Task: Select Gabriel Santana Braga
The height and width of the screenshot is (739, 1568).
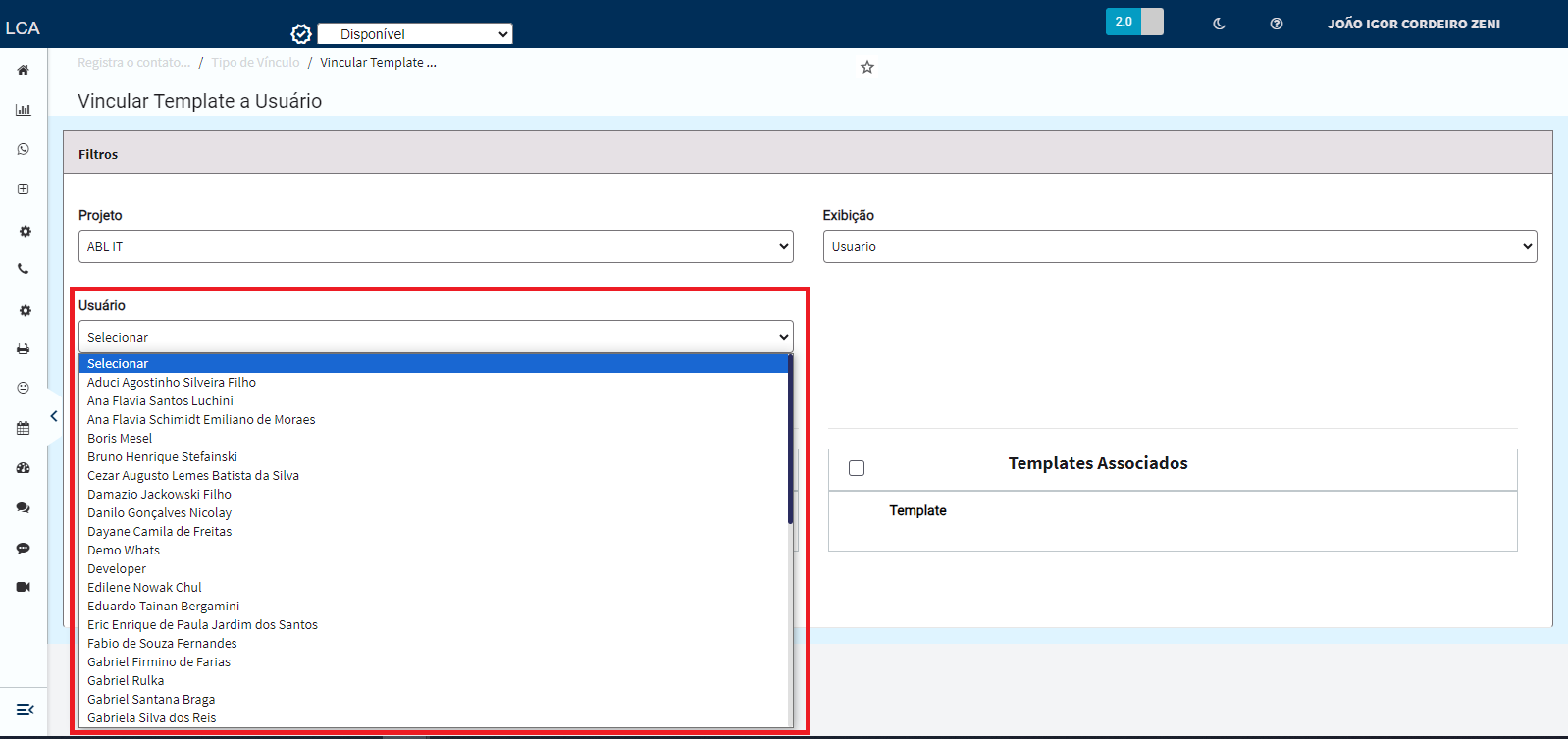Action: [x=434, y=699]
